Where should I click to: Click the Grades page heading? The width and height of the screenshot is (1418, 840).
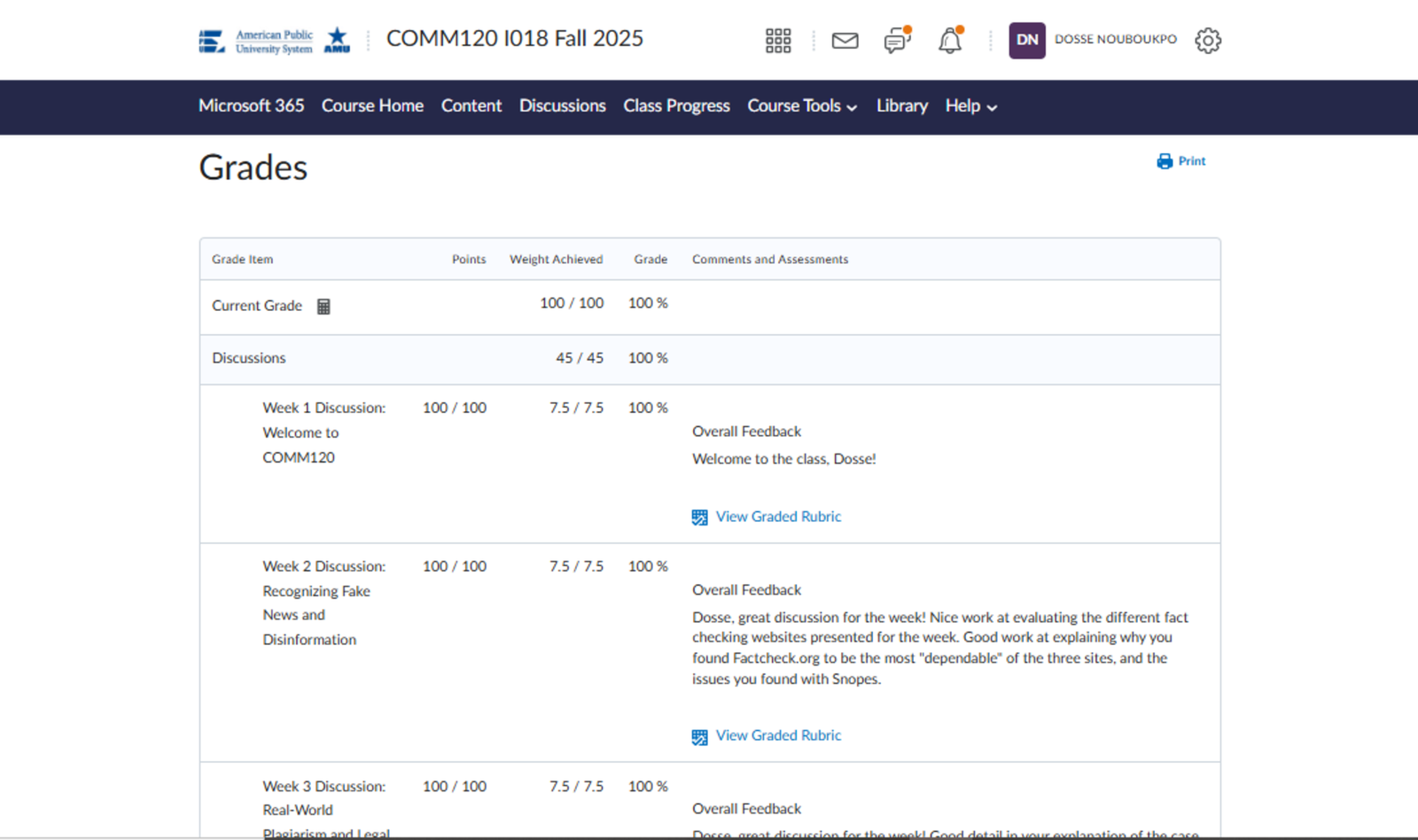253,167
